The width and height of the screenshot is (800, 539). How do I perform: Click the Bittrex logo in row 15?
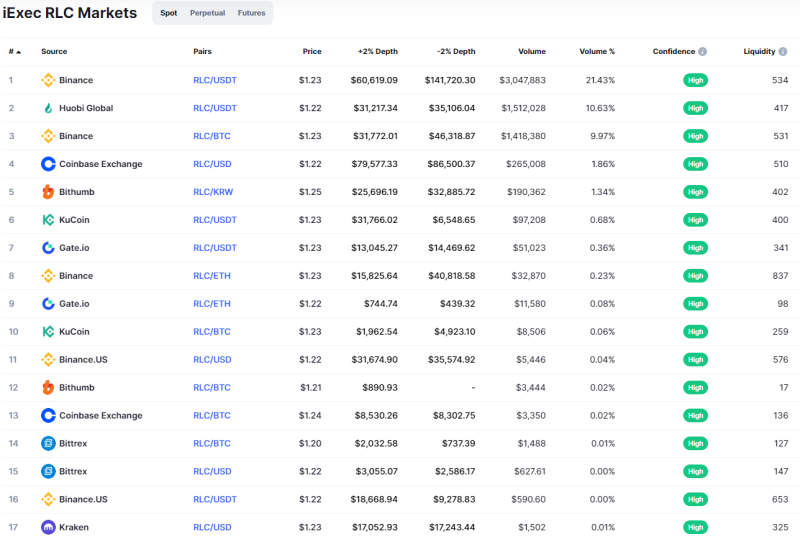coord(48,472)
